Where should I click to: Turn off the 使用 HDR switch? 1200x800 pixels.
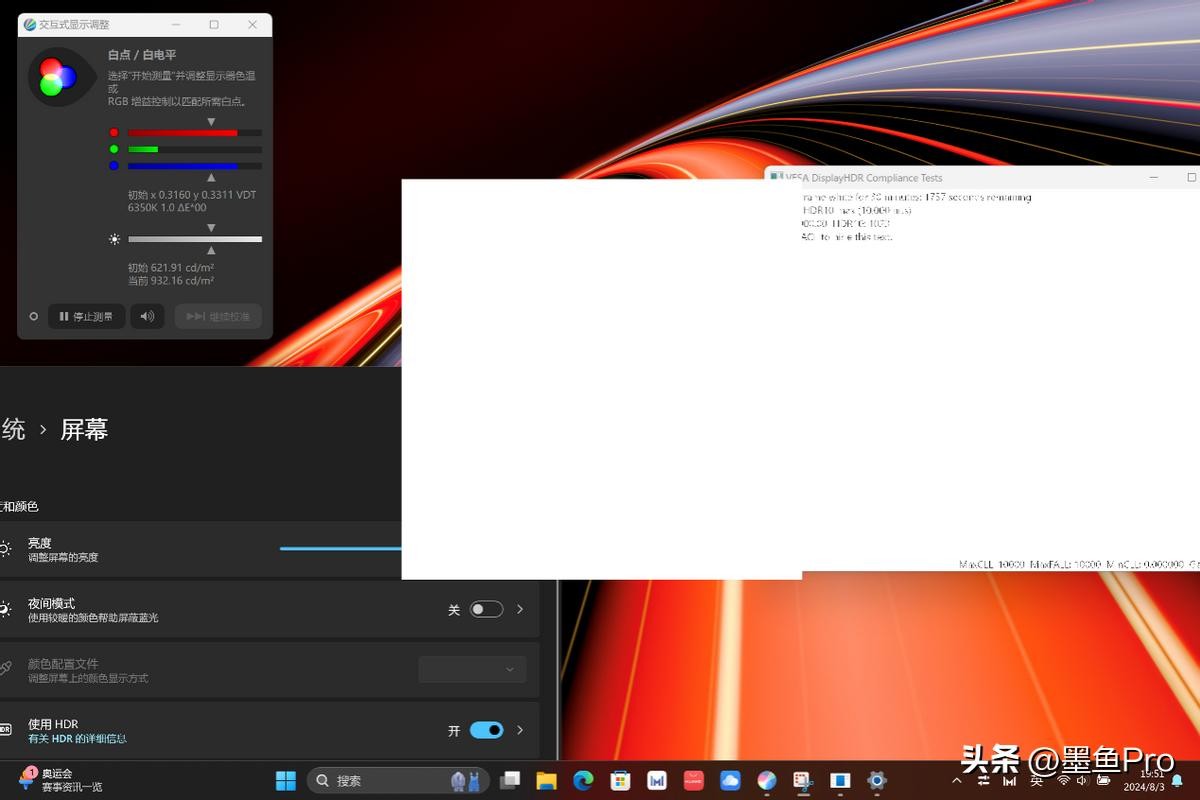(x=486, y=730)
